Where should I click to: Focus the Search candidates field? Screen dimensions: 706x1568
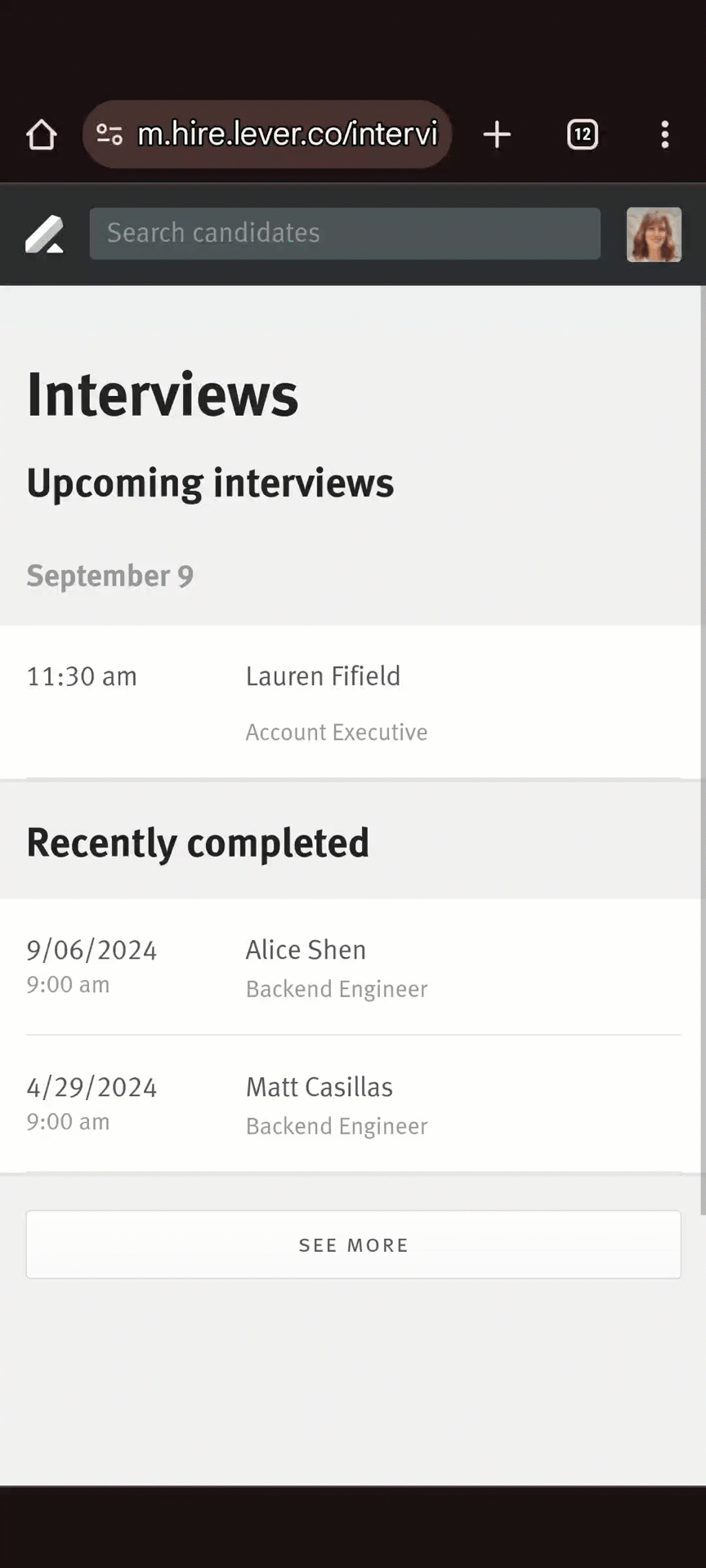coord(344,234)
